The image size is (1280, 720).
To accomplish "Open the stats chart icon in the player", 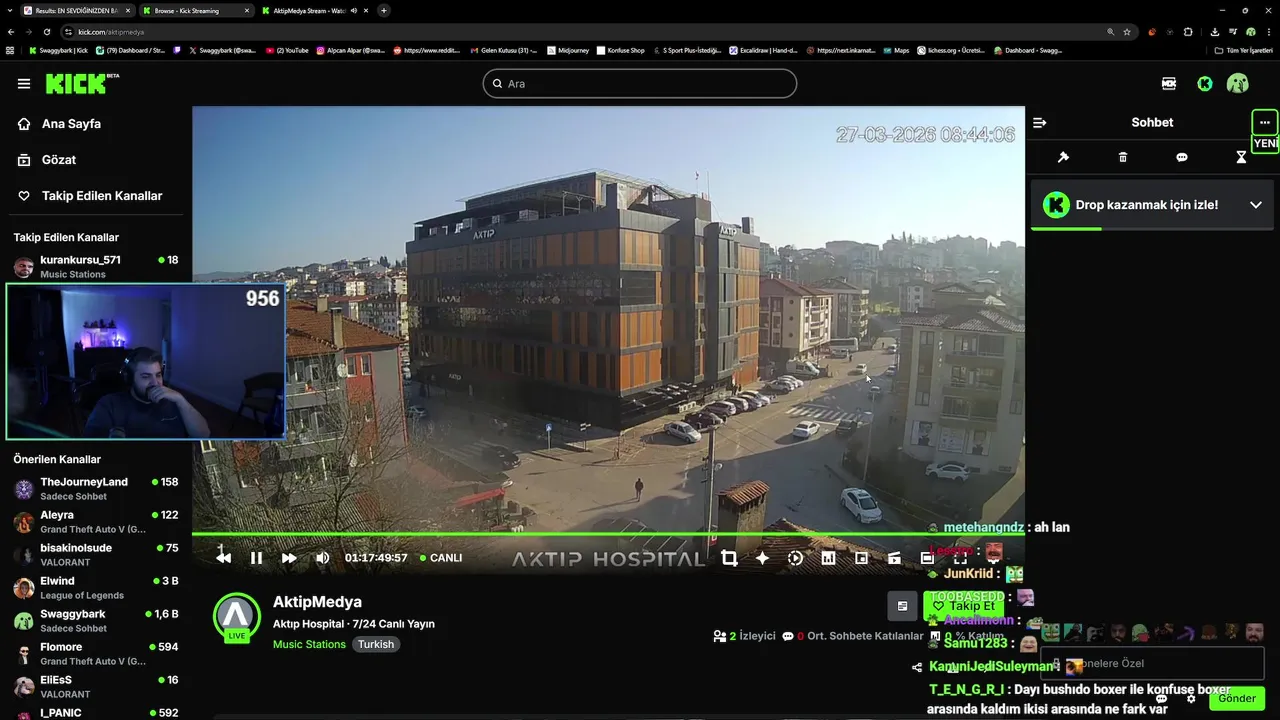I will pyautogui.click(x=828, y=558).
